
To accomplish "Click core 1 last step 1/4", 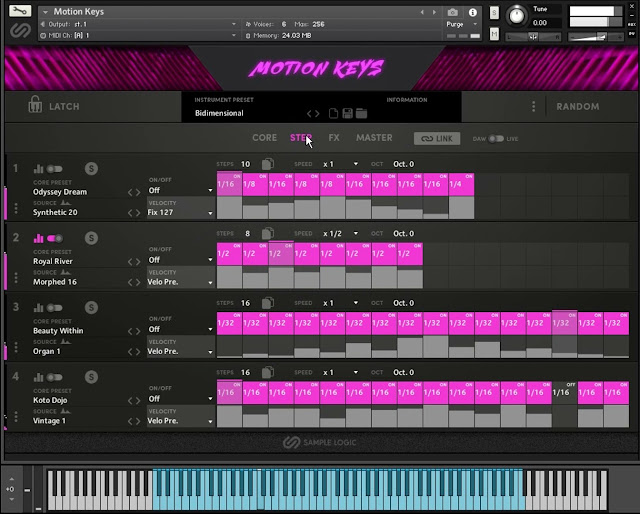I will [461, 184].
